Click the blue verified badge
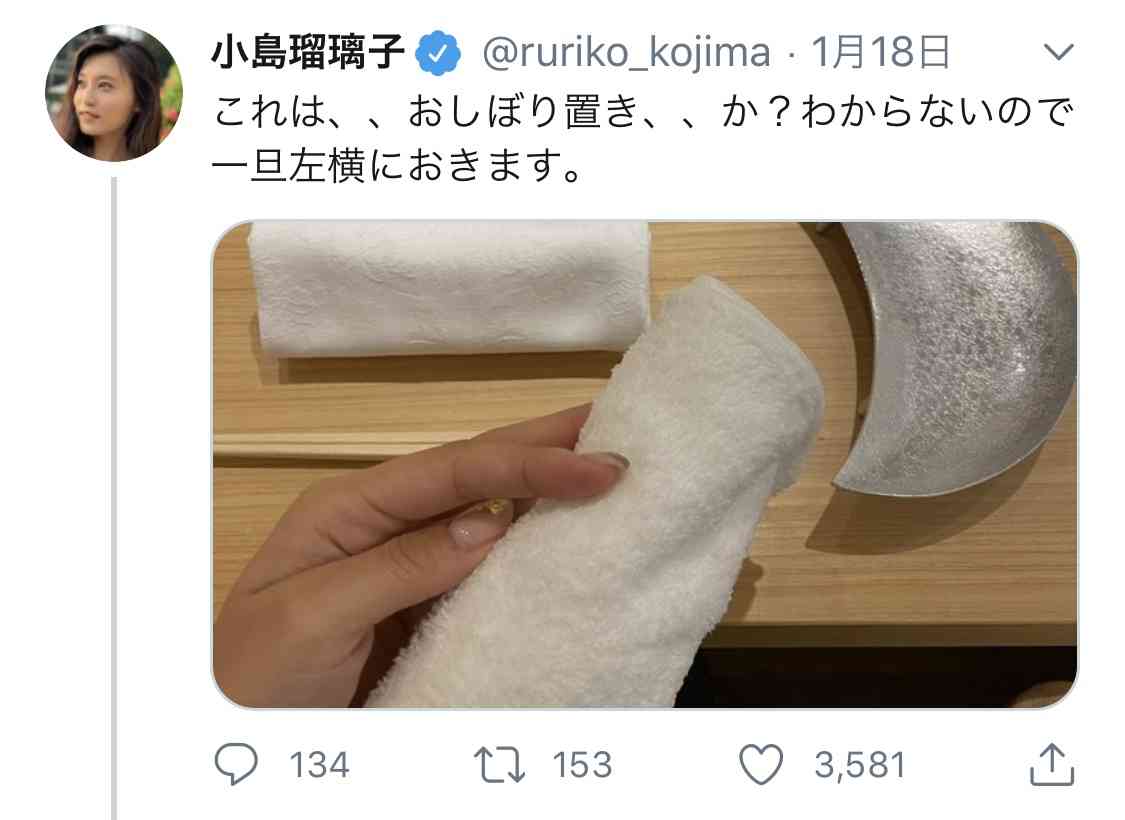This screenshot has height=820, width=1125. [x=438, y=53]
